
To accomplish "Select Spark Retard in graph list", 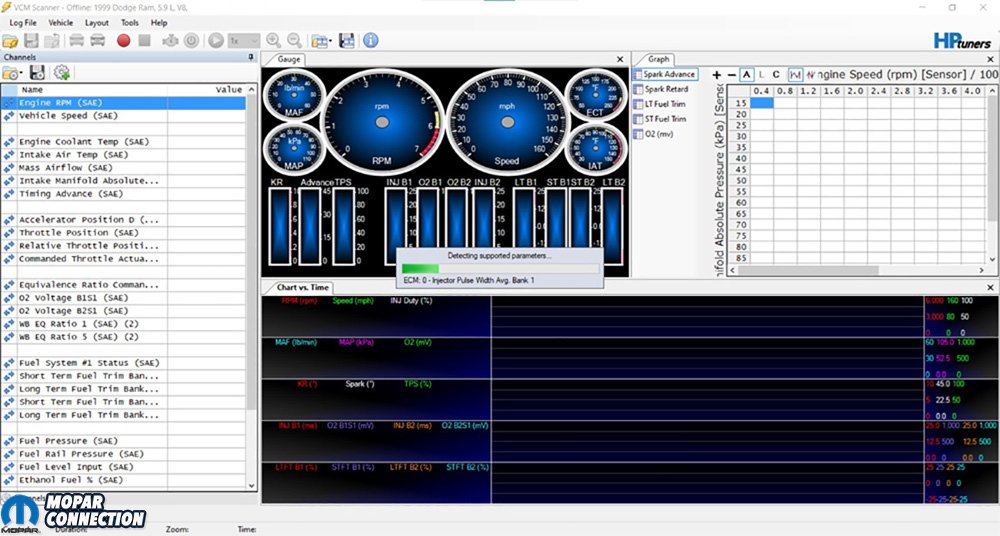I will (x=665, y=89).
